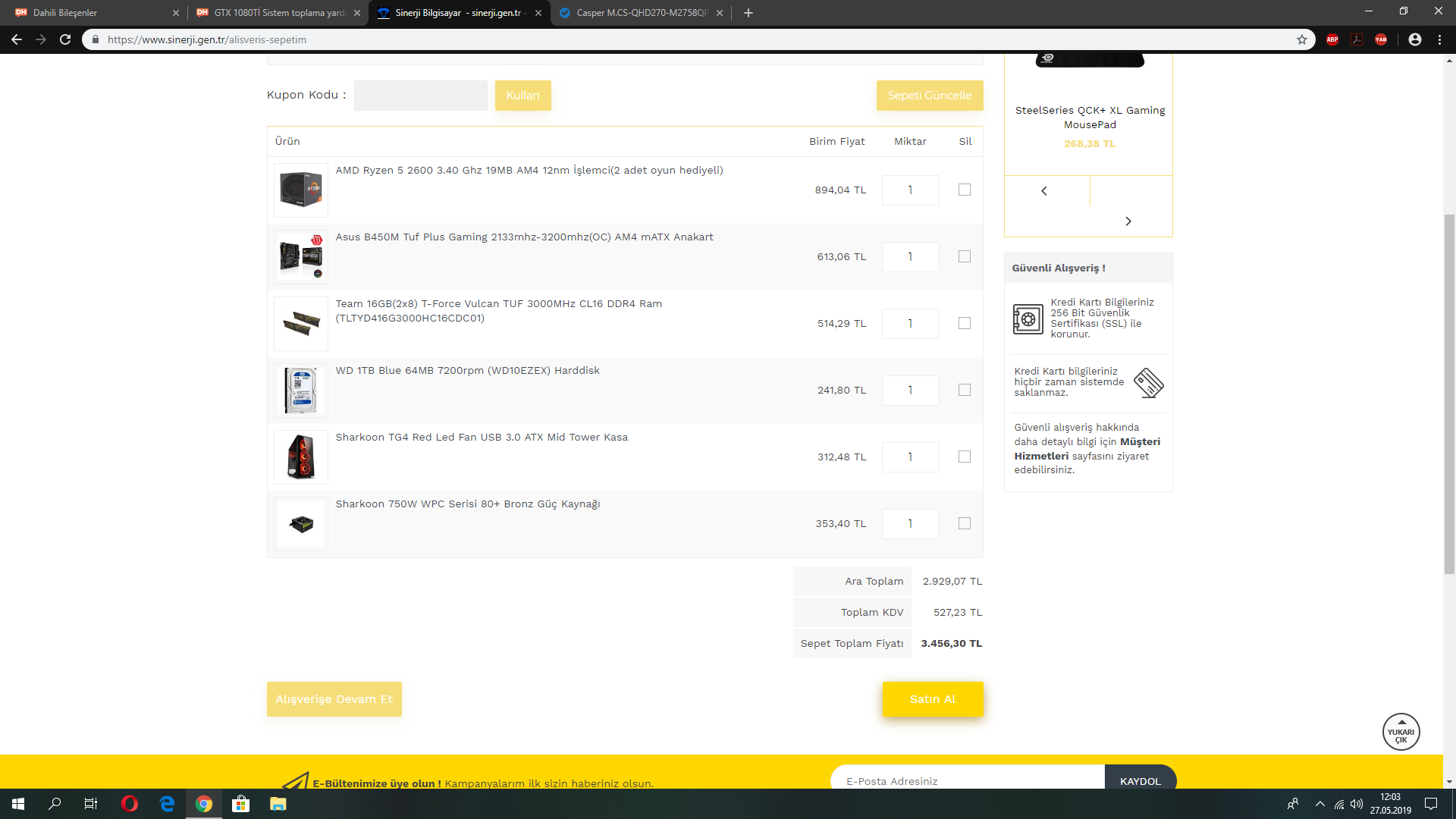Tick delete box for WD 1TB Blue
1456x819 pixels.
[x=965, y=391]
